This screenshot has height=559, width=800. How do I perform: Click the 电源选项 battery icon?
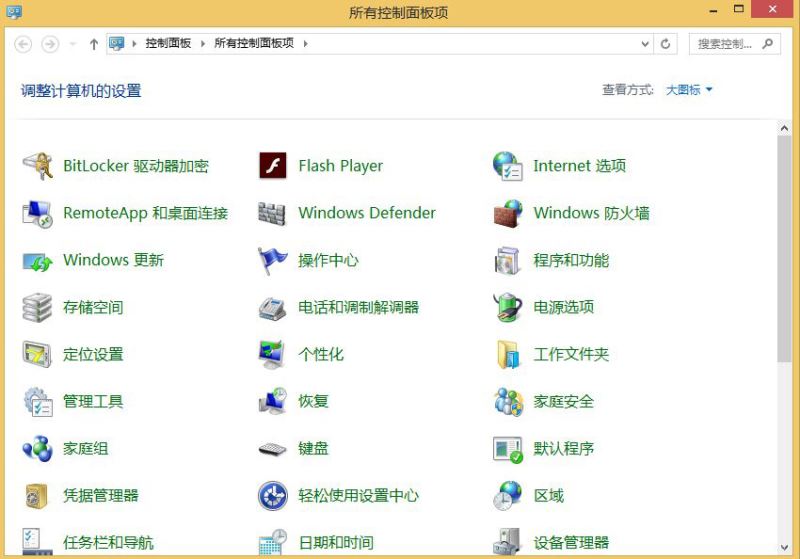click(508, 307)
